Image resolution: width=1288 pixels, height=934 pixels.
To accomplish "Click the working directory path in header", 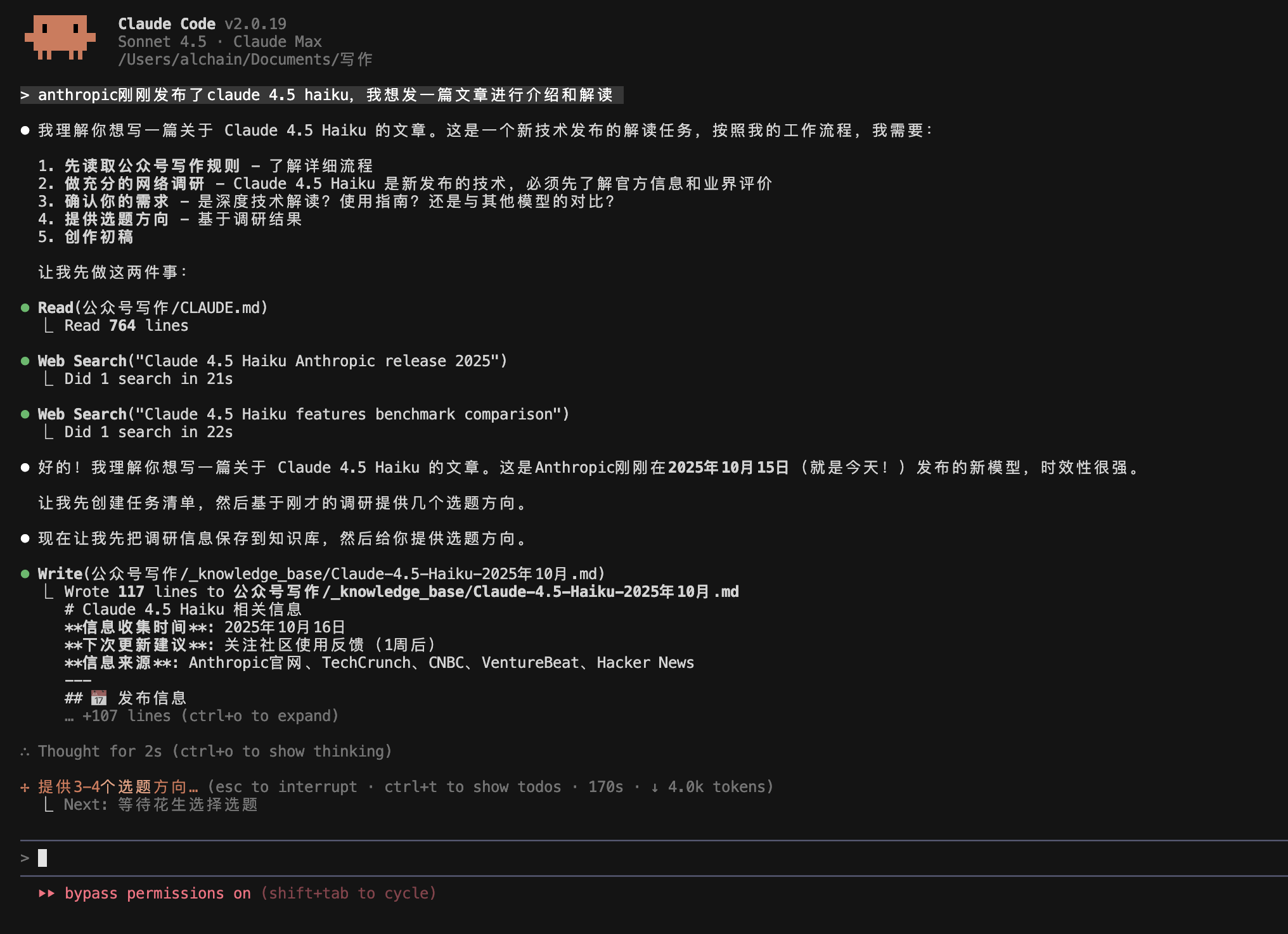I will 245,60.
